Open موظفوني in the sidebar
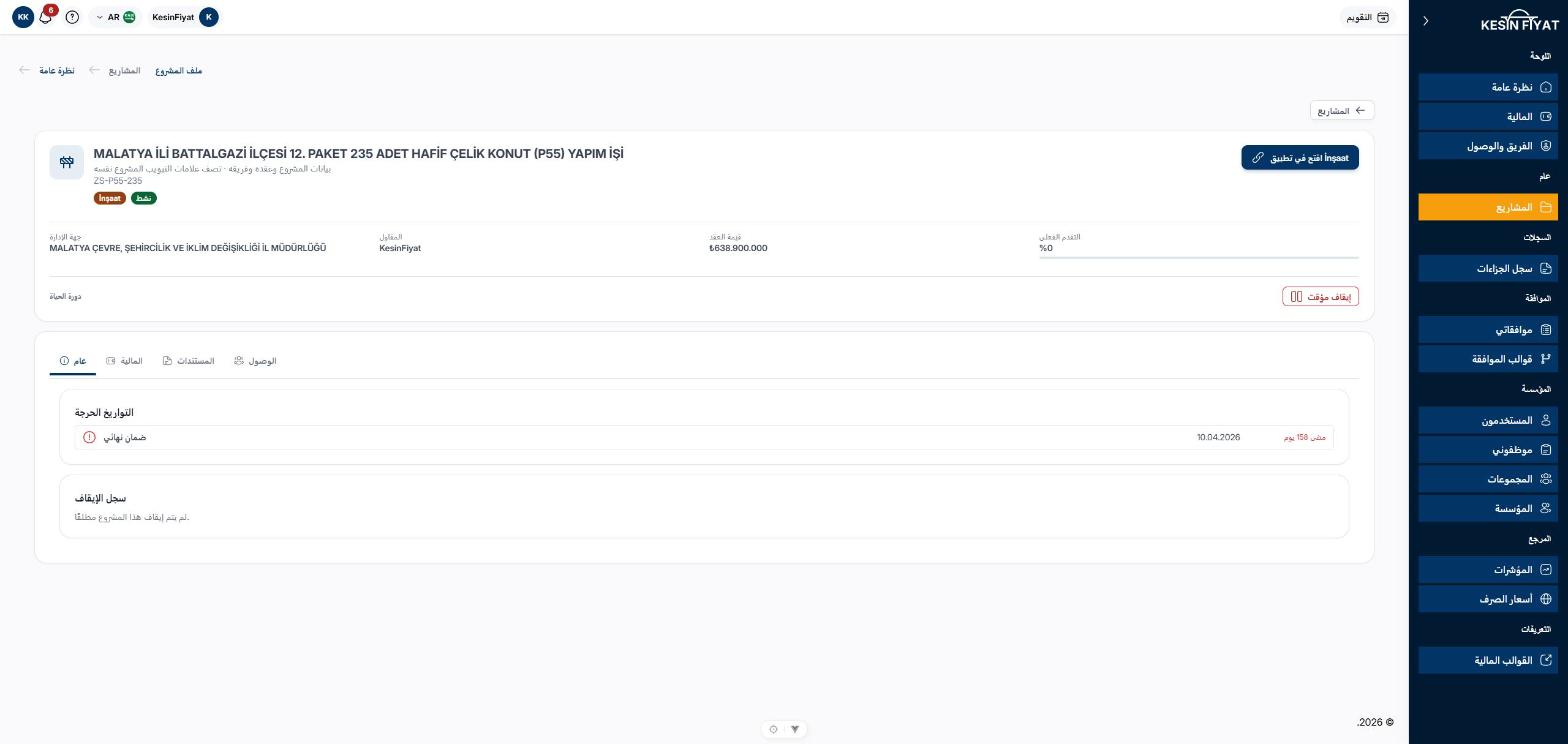 coord(1488,449)
